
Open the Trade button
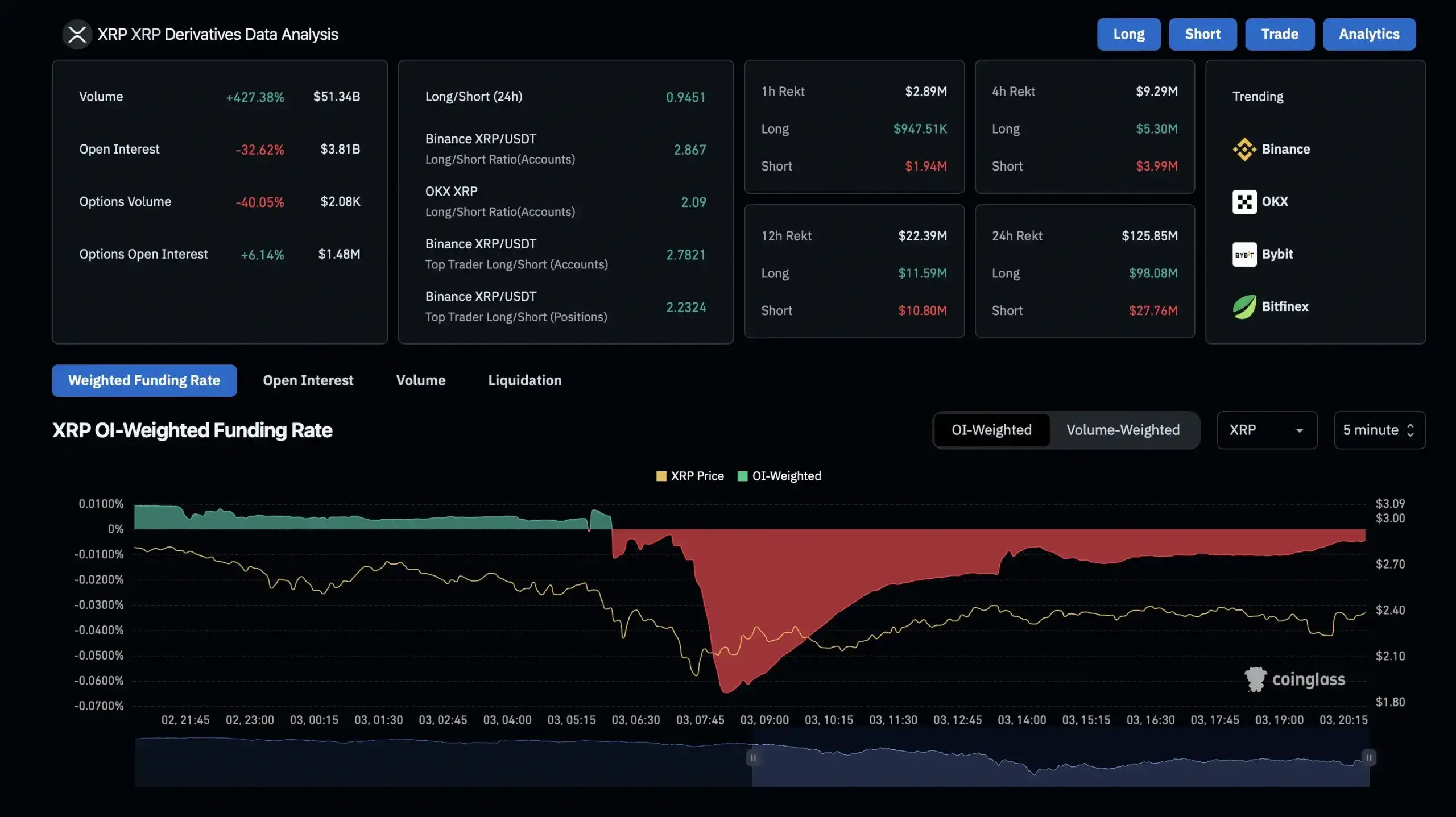[1280, 34]
